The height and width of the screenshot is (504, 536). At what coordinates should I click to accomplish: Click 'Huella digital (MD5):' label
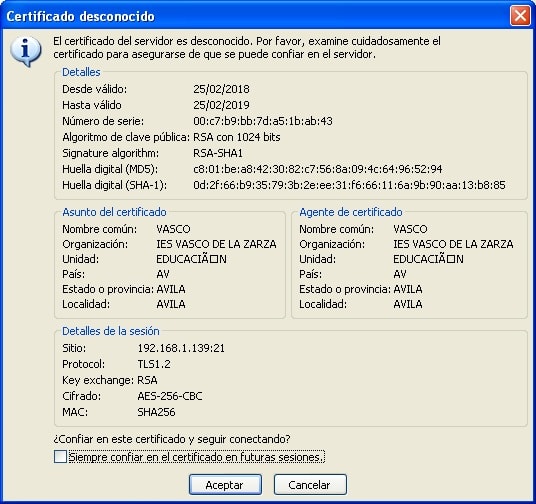tap(110, 169)
